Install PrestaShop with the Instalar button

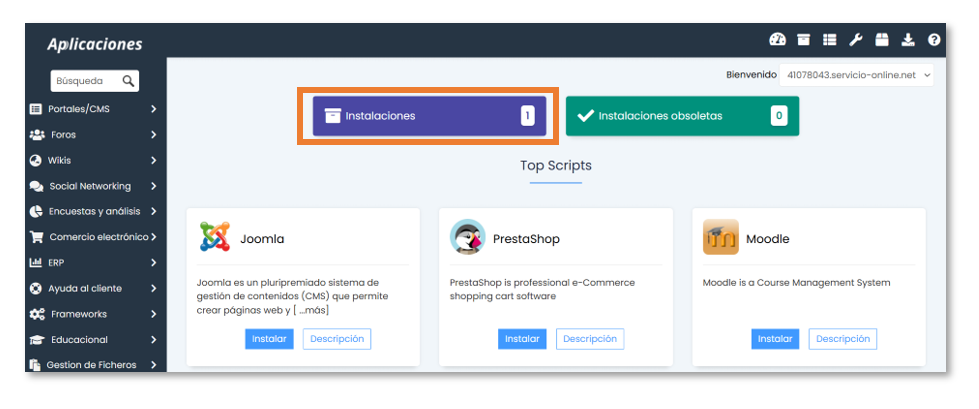pos(522,339)
